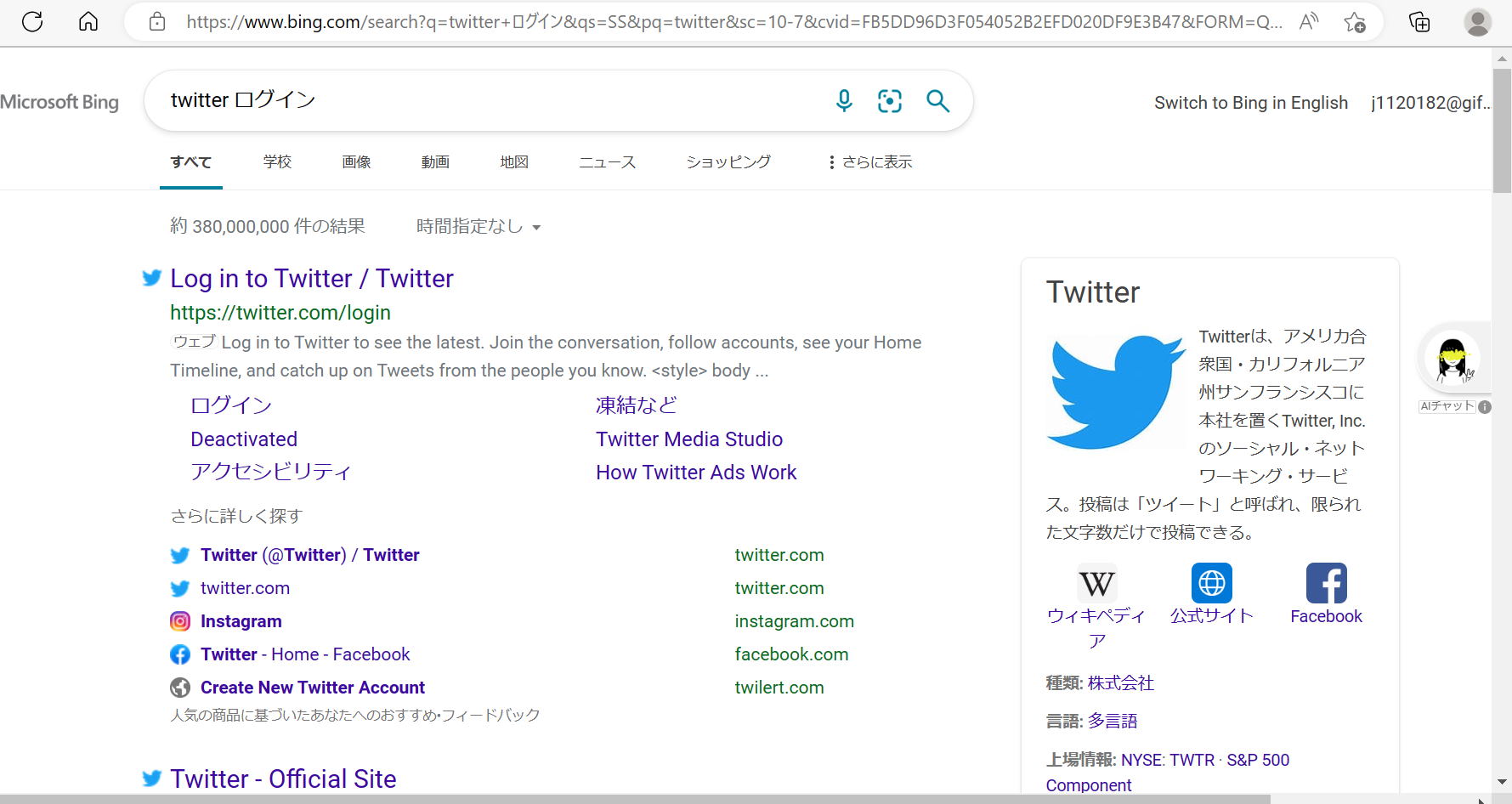This screenshot has height=804, width=1512.
Task: Open visual search using the camera icon
Action: (890, 100)
